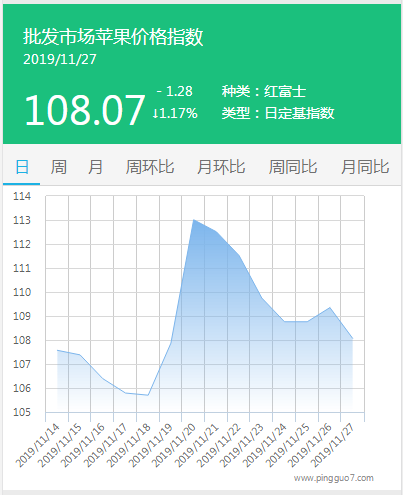
Task: Click the y-axis label 110
Action: pyautogui.click(x=22, y=292)
